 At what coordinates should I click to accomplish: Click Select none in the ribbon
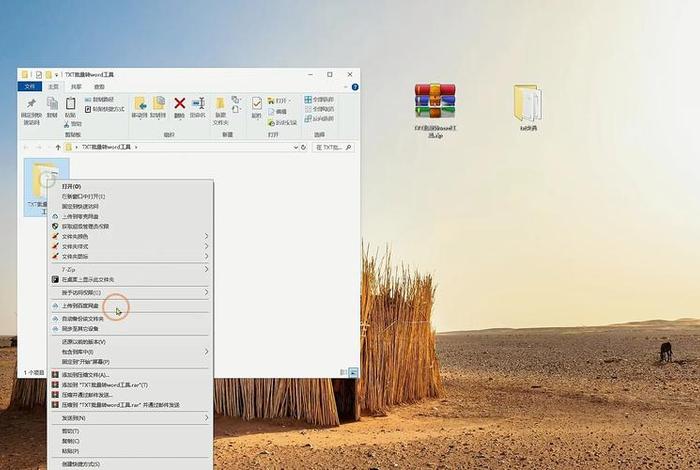click(319, 109)
